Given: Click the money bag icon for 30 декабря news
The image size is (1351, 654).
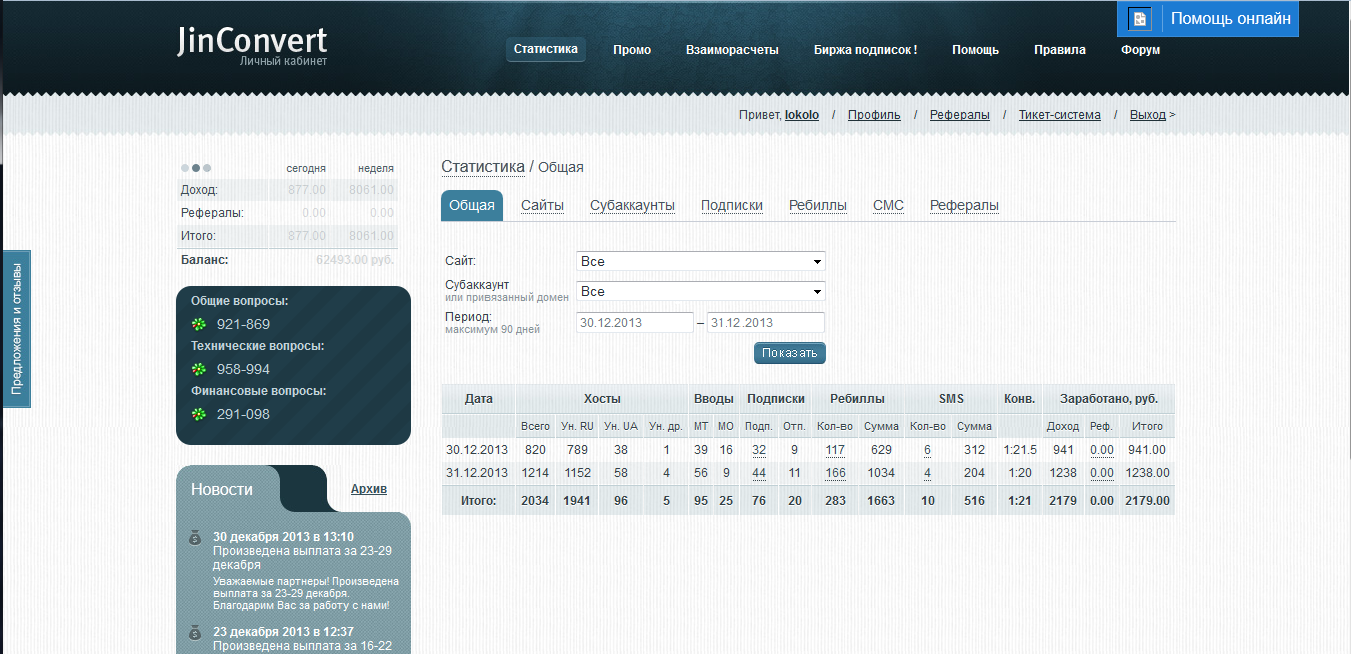Looking at the screenshot, I should pos(196,538).
